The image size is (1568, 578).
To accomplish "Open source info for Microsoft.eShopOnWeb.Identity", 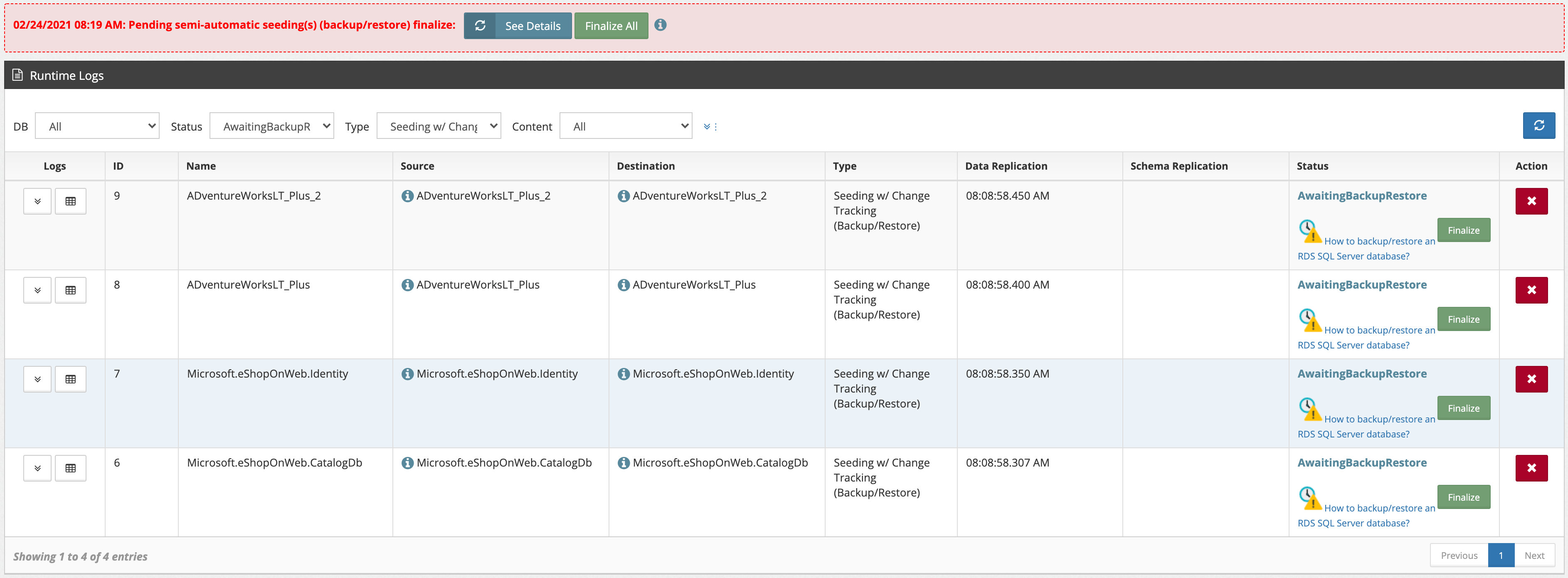I will [x=407, y=373].
